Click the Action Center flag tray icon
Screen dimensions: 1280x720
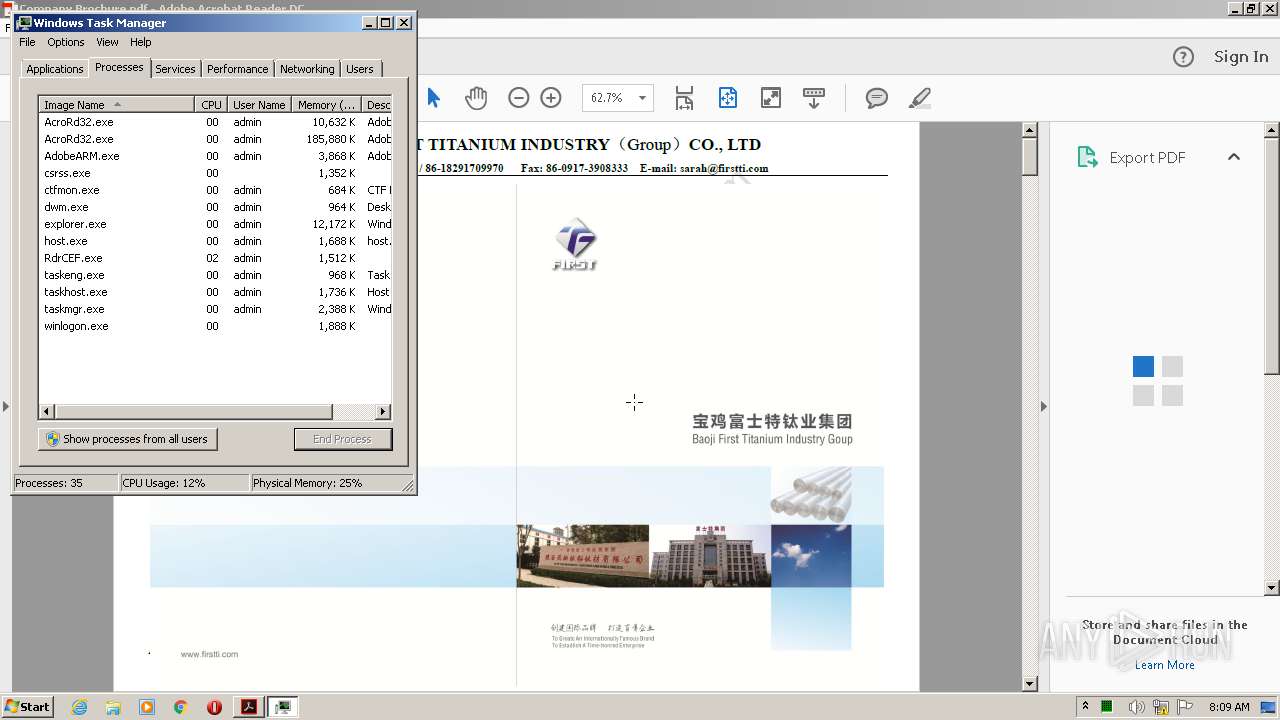1185,707
